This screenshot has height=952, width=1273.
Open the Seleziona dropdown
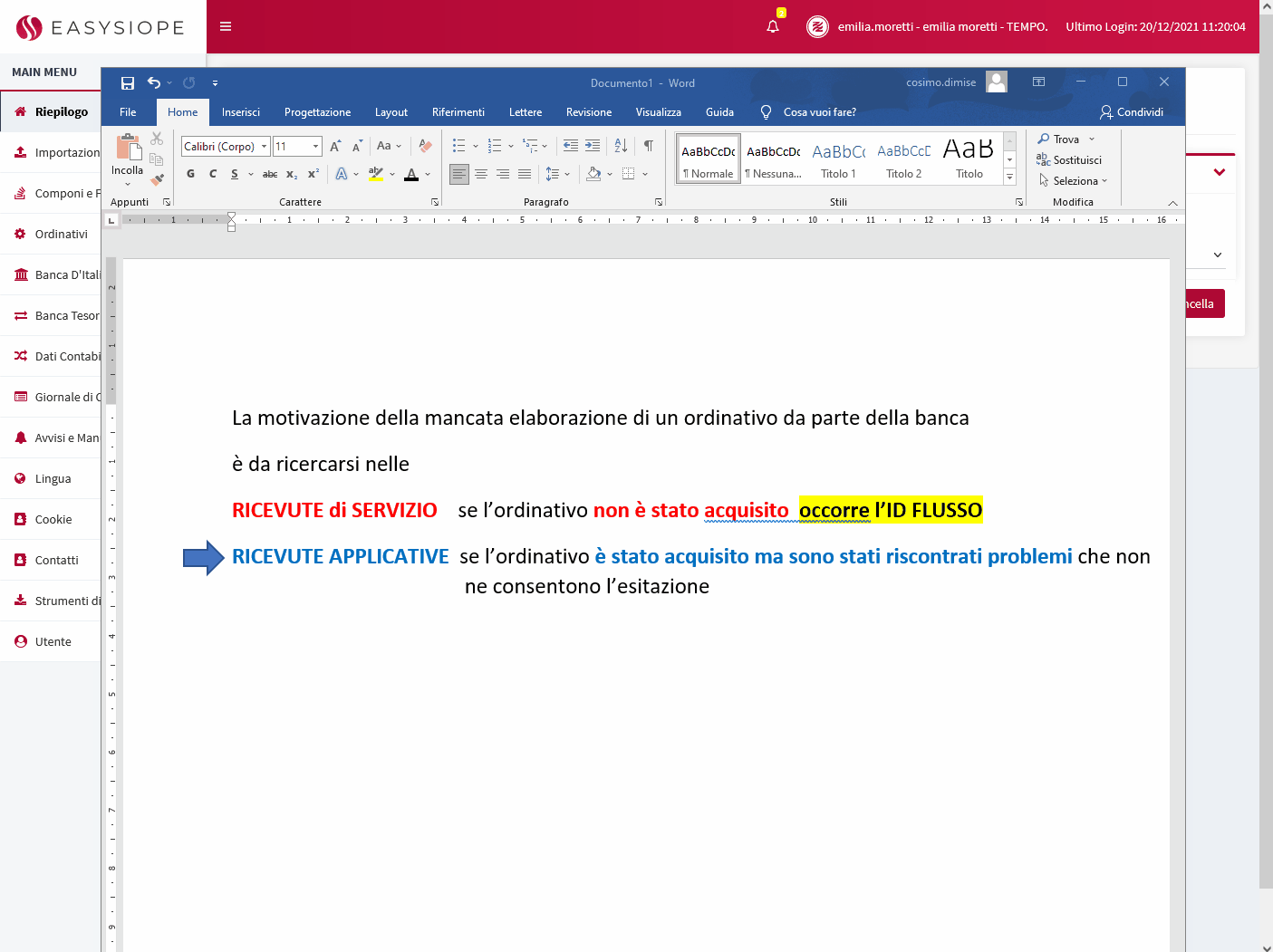1074,181
